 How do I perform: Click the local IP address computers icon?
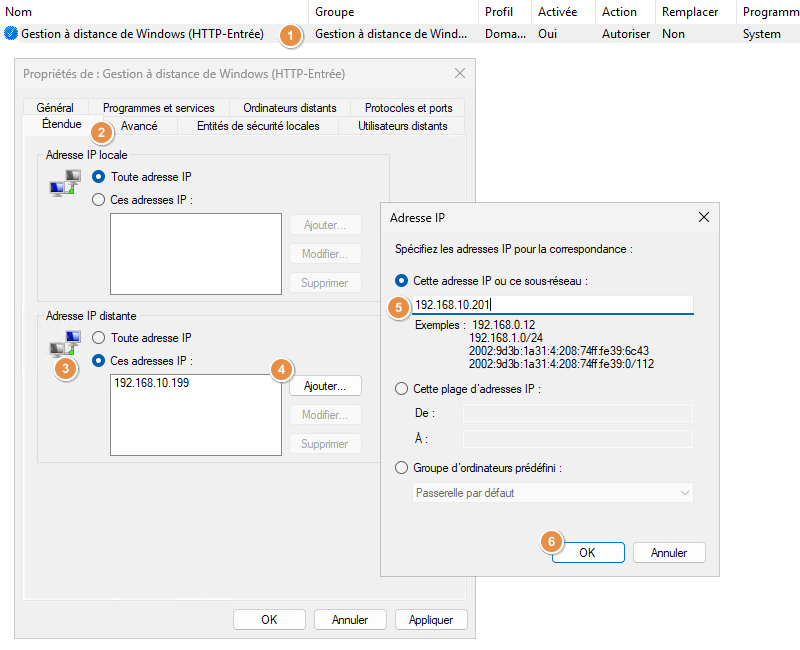tap(65, 183)
